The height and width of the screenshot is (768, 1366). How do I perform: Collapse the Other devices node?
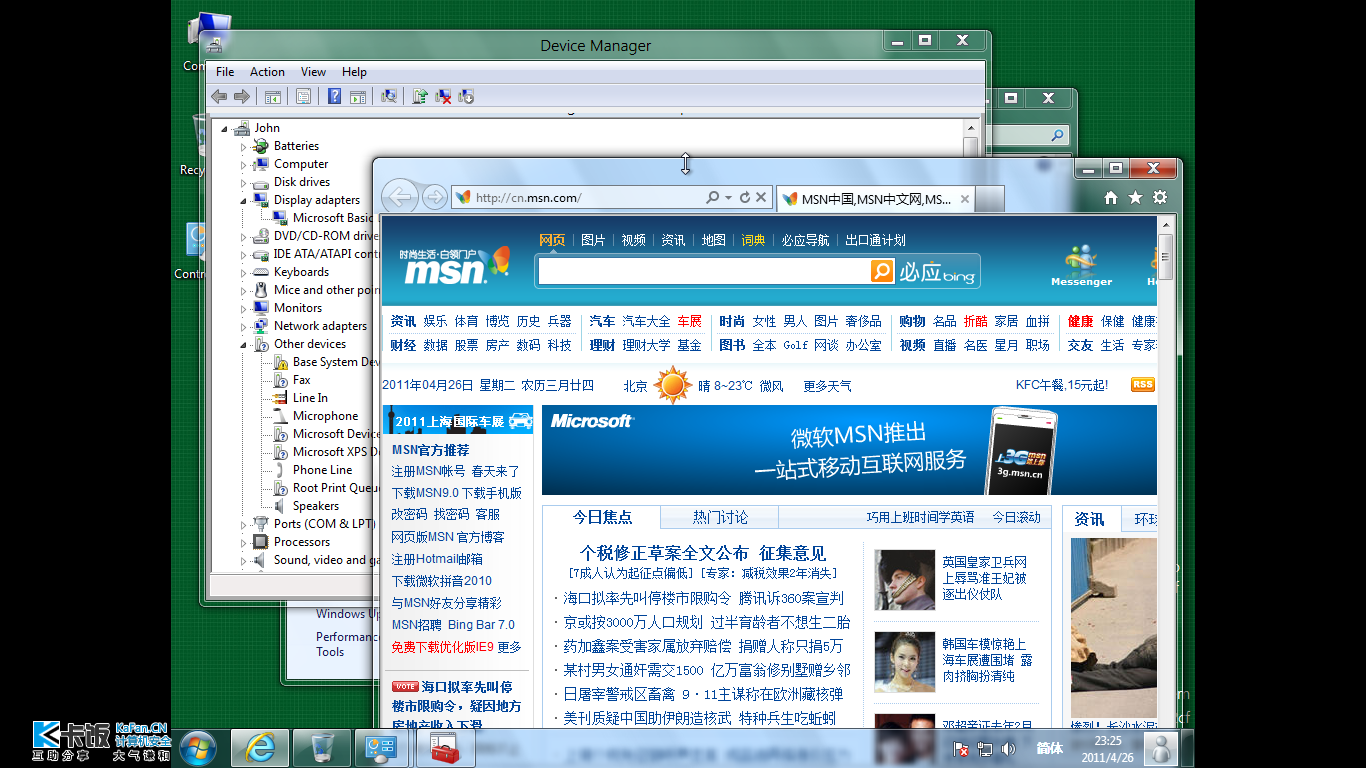point(243,344)
